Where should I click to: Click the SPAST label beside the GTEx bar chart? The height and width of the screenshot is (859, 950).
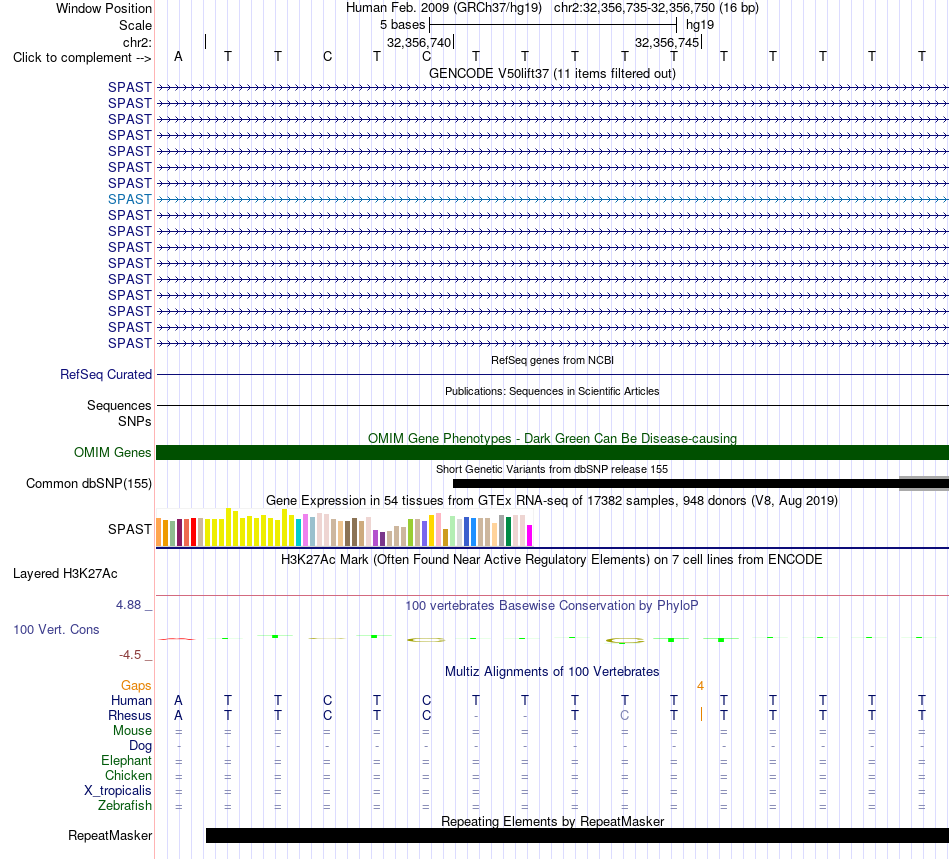coord(130,529)
